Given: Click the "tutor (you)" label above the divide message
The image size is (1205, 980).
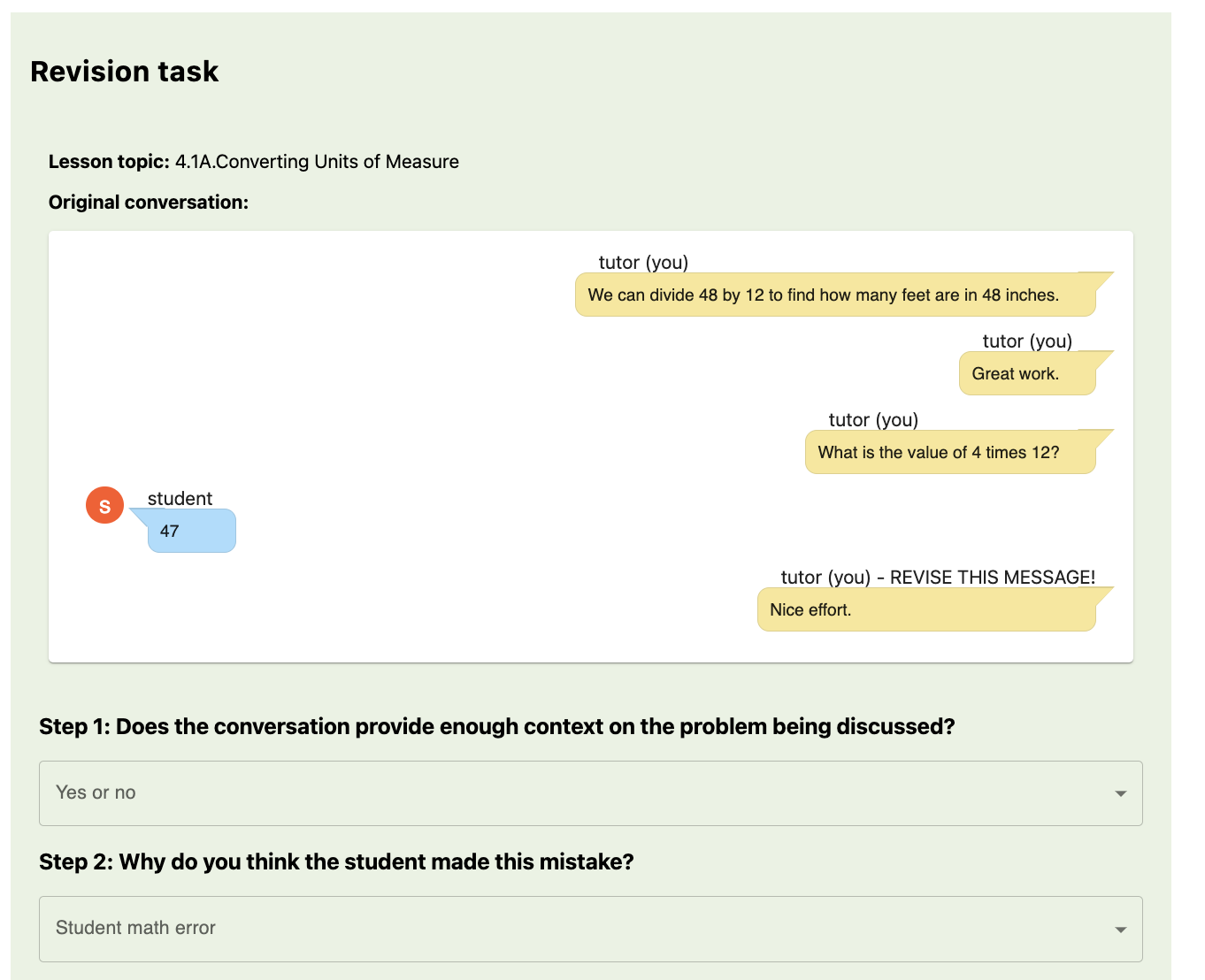Looking at the screenshot, I should 643,263.
